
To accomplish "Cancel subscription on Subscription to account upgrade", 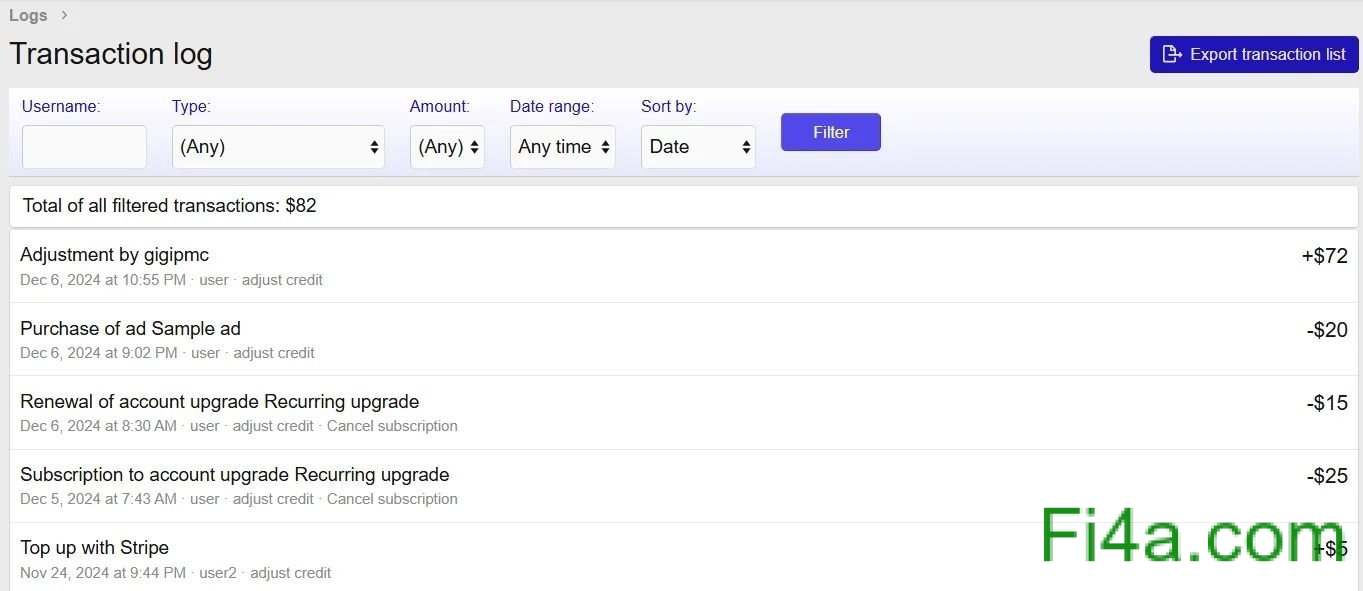I will [x=392, y=499].
